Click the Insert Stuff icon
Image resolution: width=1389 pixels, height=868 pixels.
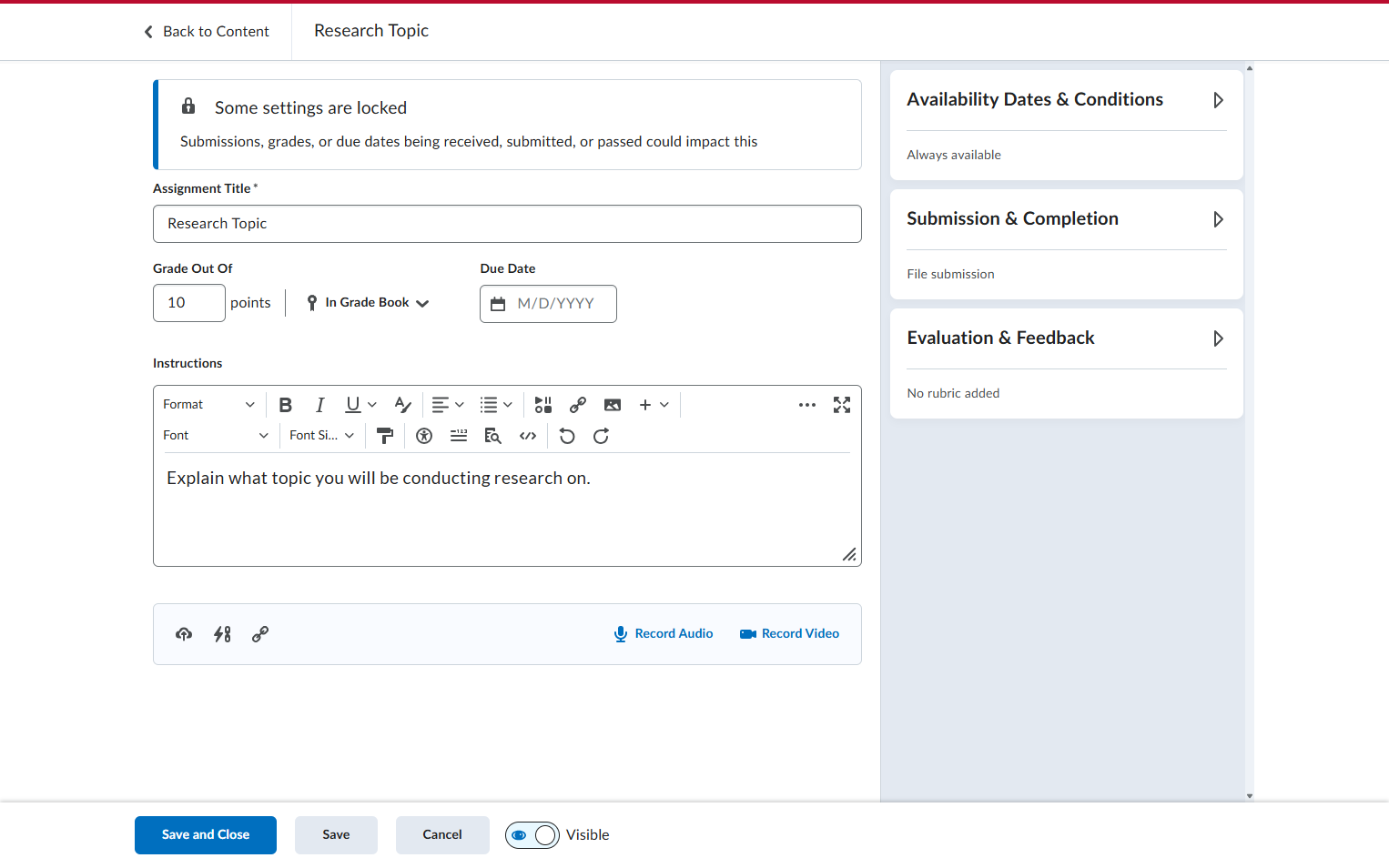[x=543, y=405]
